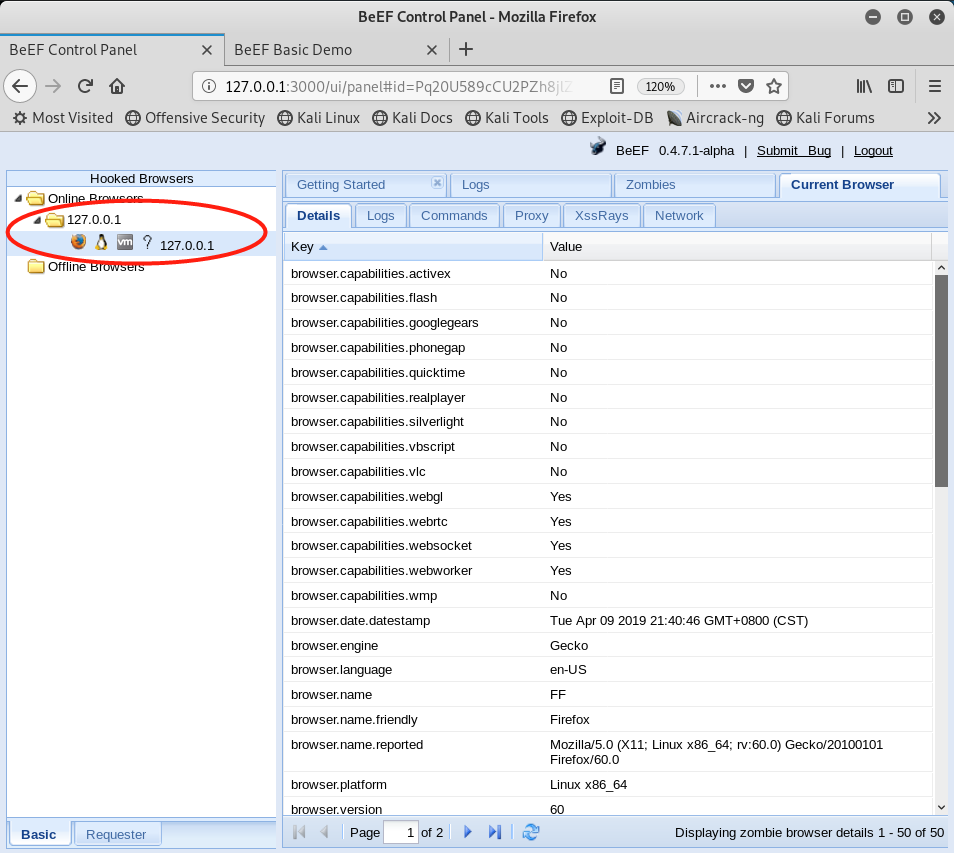Click the Value column header

pyautogui.click(x=737, y=247)
